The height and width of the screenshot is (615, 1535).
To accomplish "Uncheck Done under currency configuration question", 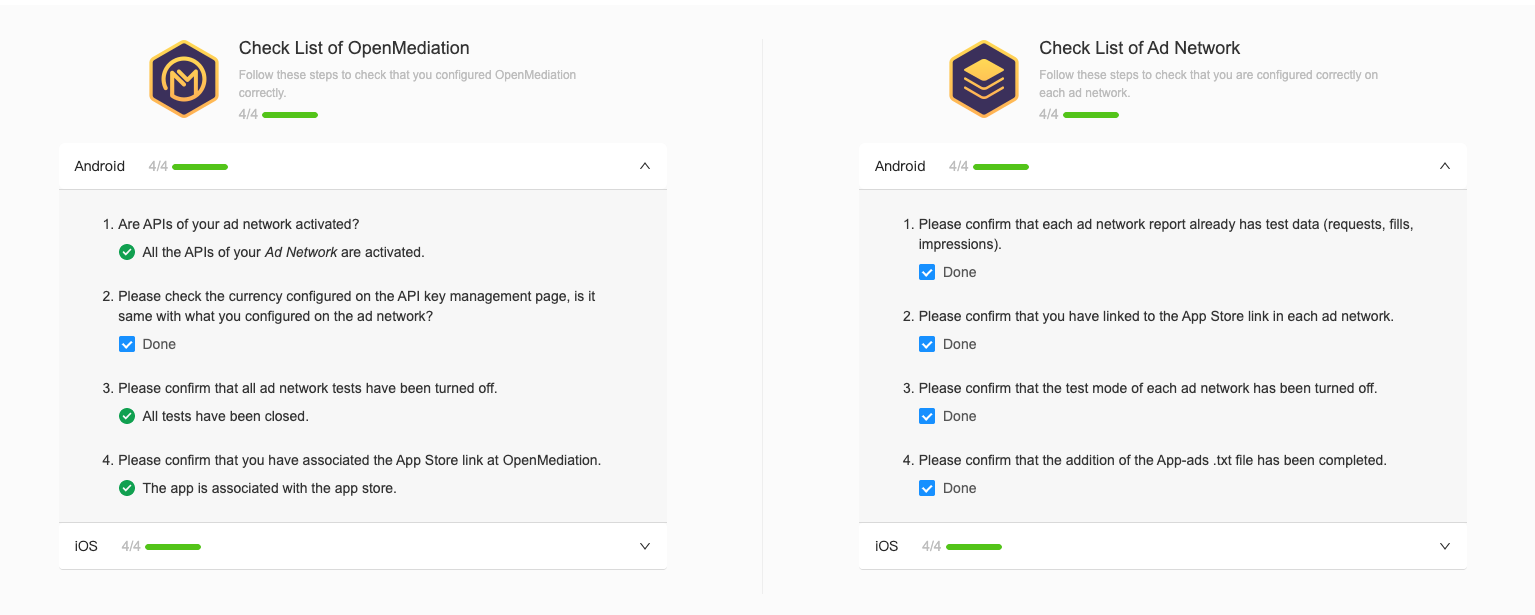I will [x=127, y=344].
